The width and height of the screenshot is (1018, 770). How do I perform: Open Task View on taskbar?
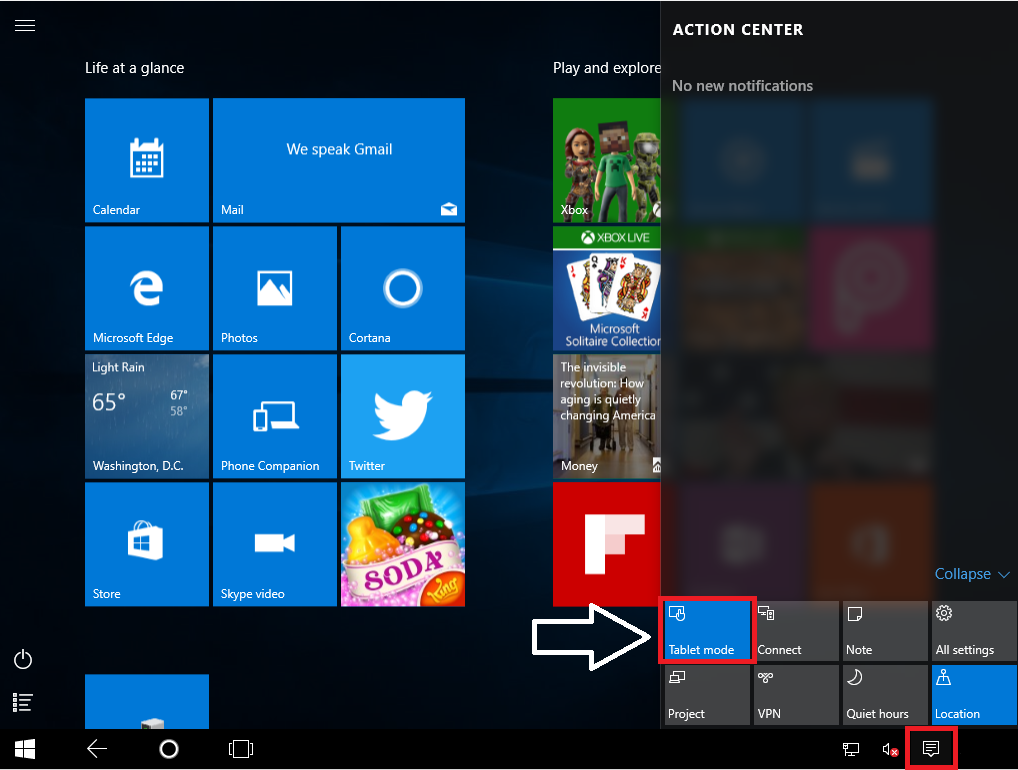[241, 749]
